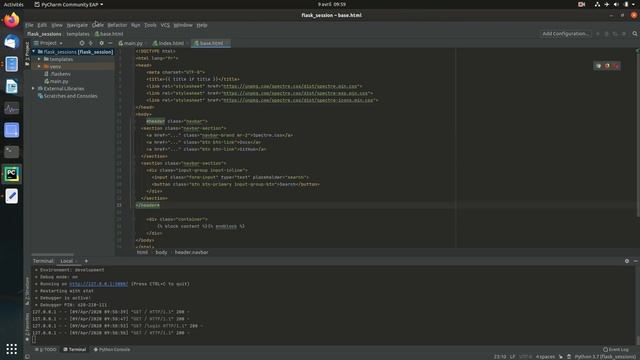This screenshot has width=640, height=360.
Task: Toggle the Project vertical tool tab
Action: click(27, 53)
